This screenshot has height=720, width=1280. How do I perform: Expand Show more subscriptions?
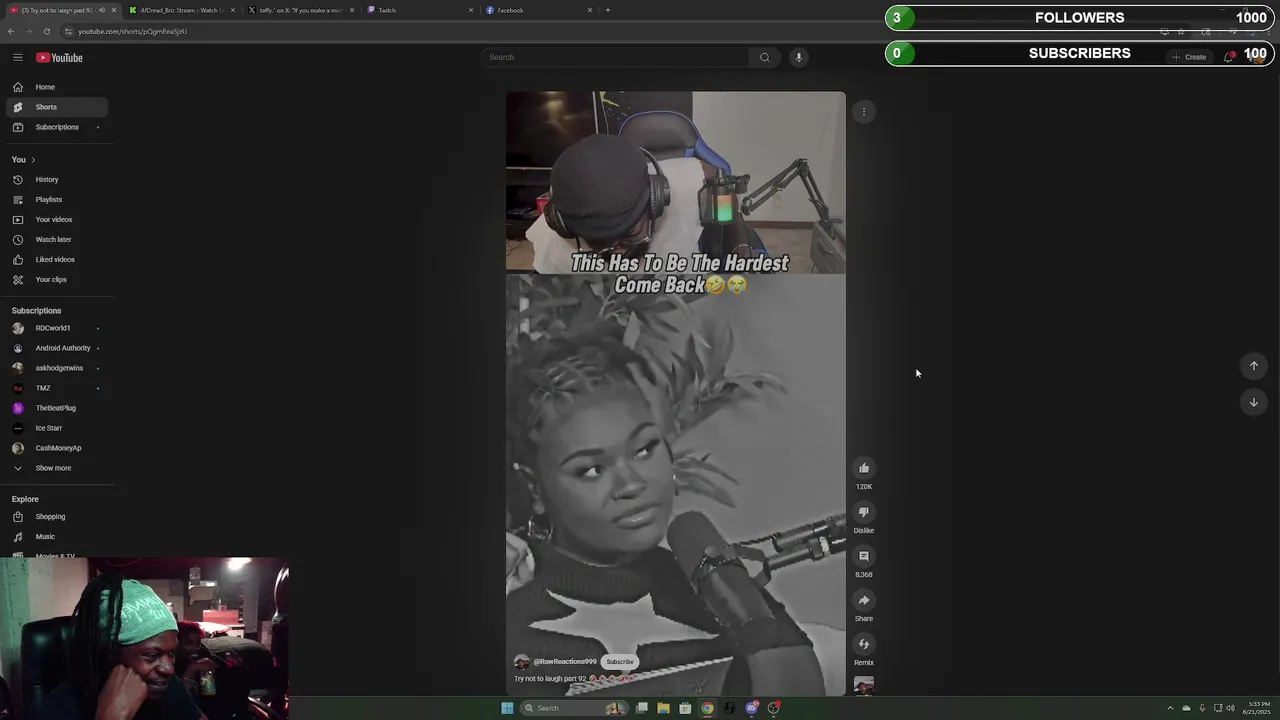[x=53, y=468]
